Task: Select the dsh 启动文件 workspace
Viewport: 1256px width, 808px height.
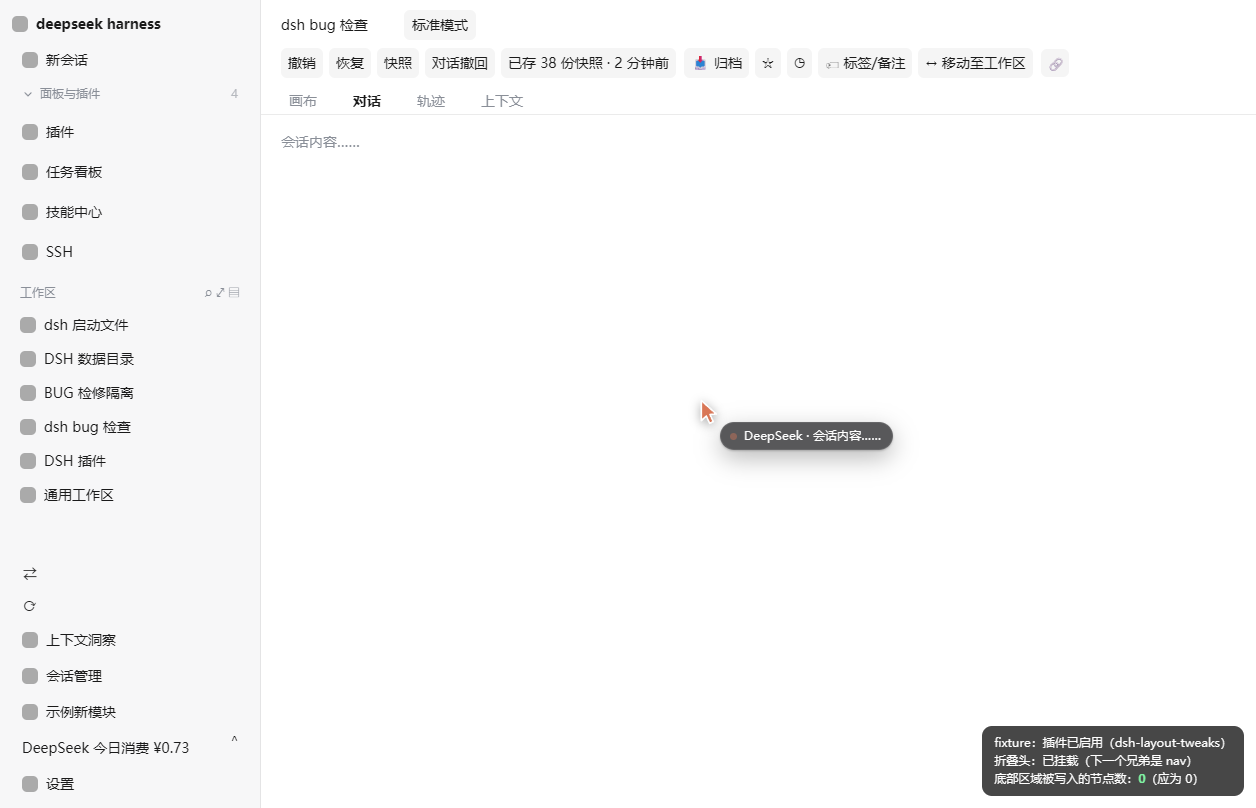Action: tap(130, 325)
